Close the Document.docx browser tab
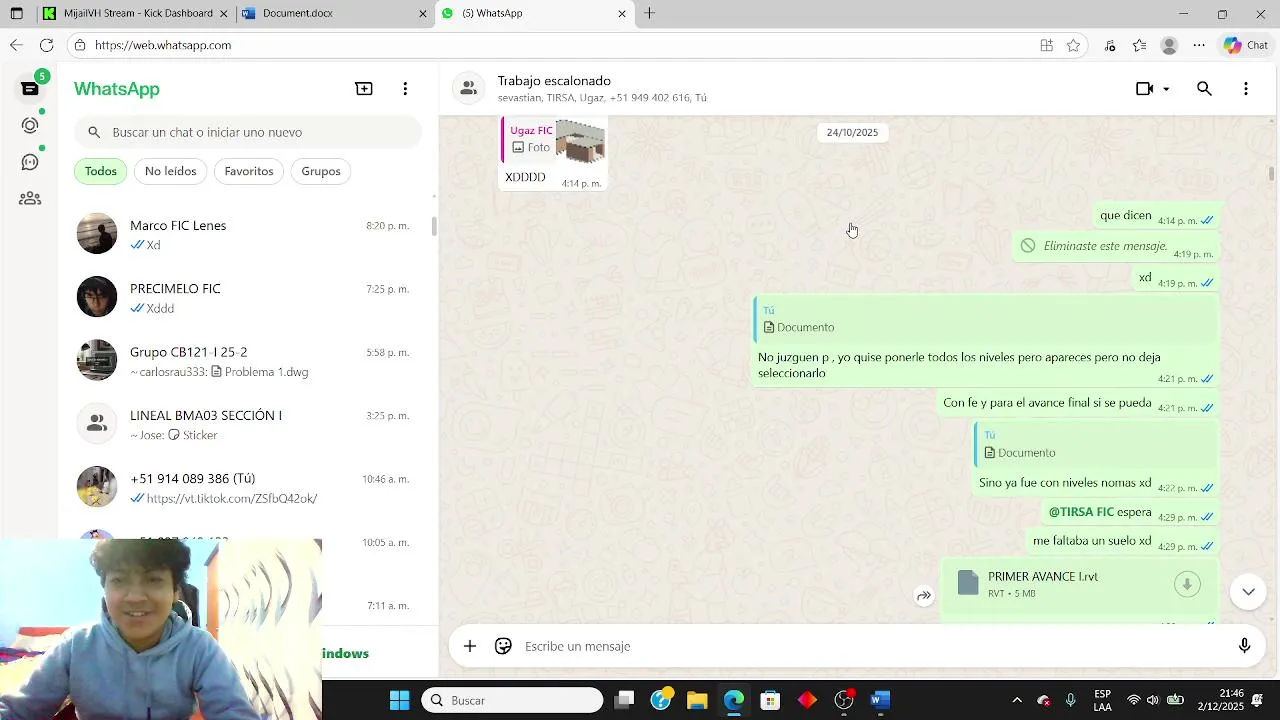The height and width of the screenshot is (720, 1280). click(422, 14)
